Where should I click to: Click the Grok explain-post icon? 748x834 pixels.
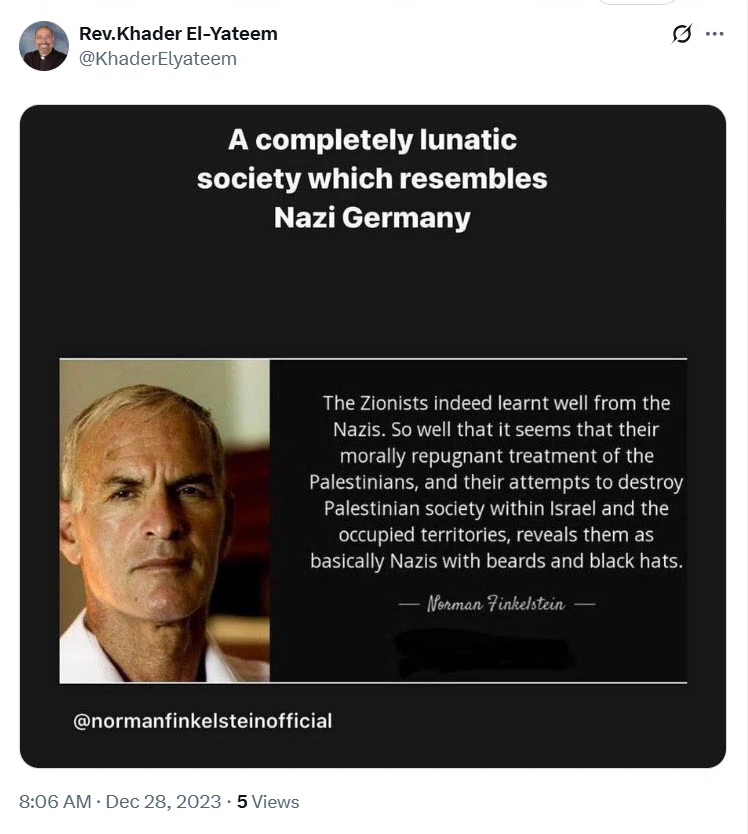click(682, 34)
